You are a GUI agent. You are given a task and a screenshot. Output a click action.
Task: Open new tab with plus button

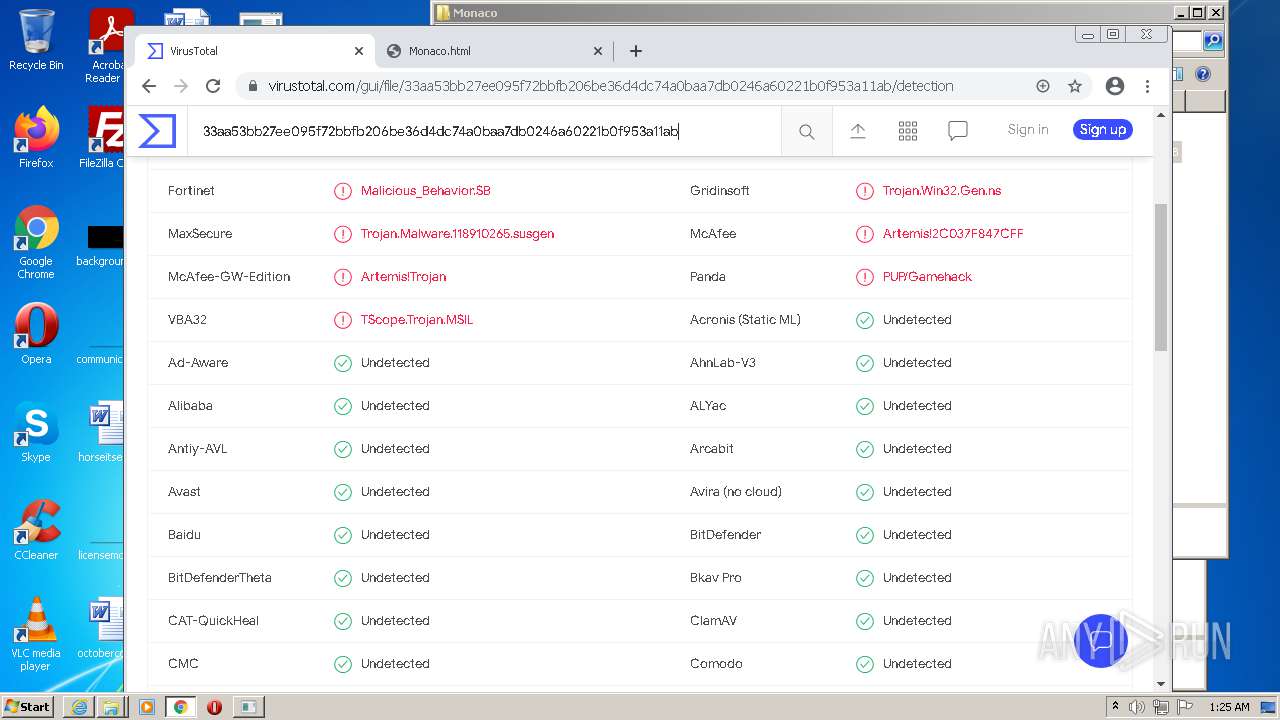[x=636, y=51]
